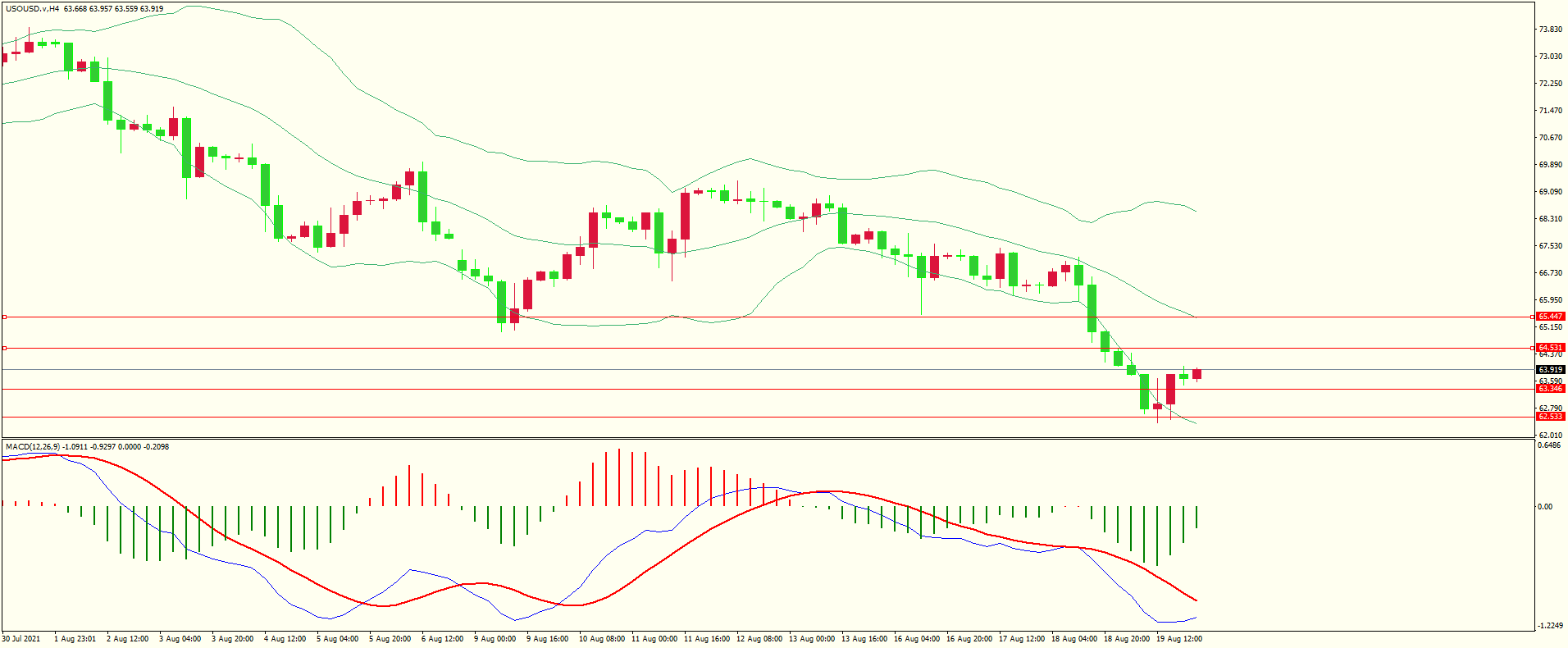Click the 73.030 price axis label
This screenshot has height=648, width=1568.
coord(1550,57)
